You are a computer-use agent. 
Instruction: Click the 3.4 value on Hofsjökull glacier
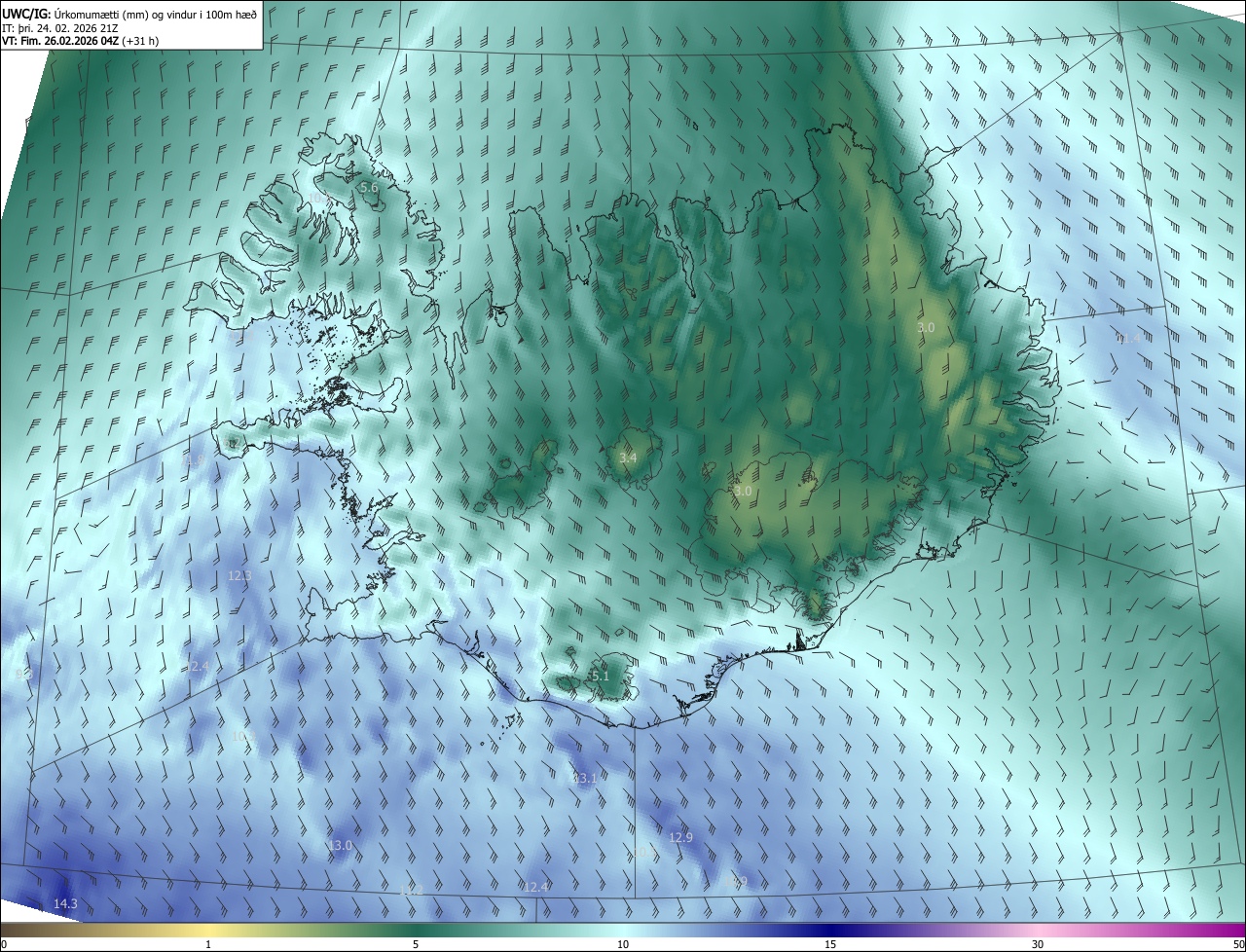click(628, 458)
